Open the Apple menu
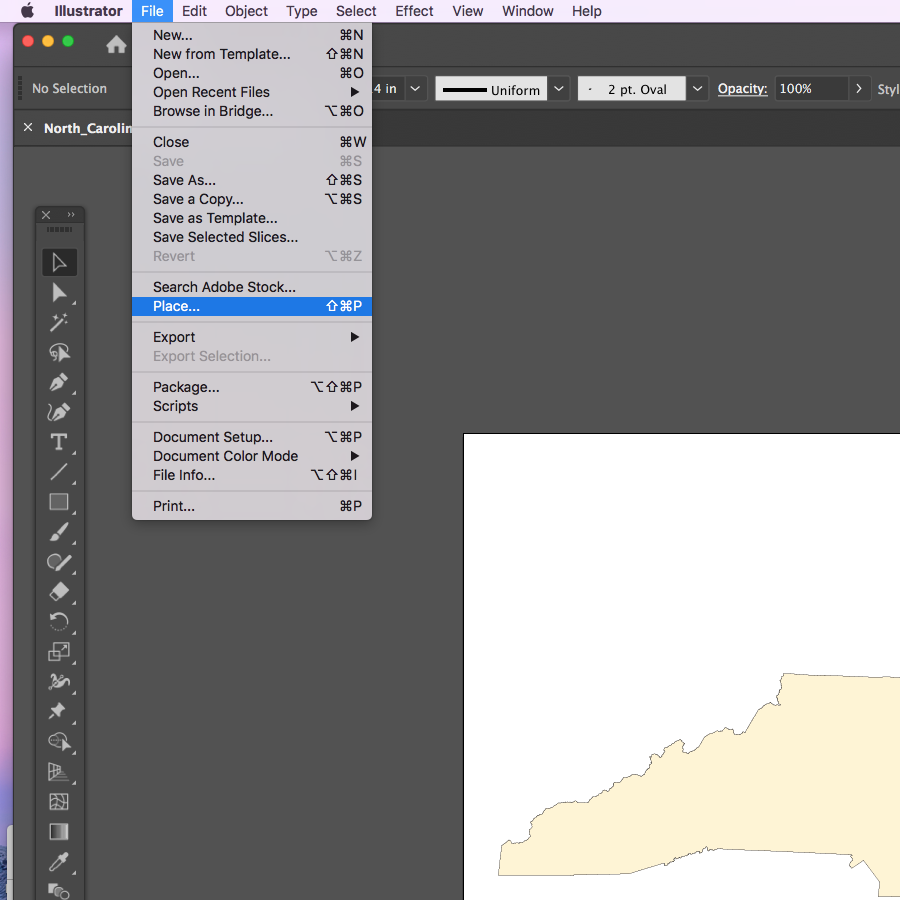The height and width of the screenshot is (900, 900). [x=28, y=11]
